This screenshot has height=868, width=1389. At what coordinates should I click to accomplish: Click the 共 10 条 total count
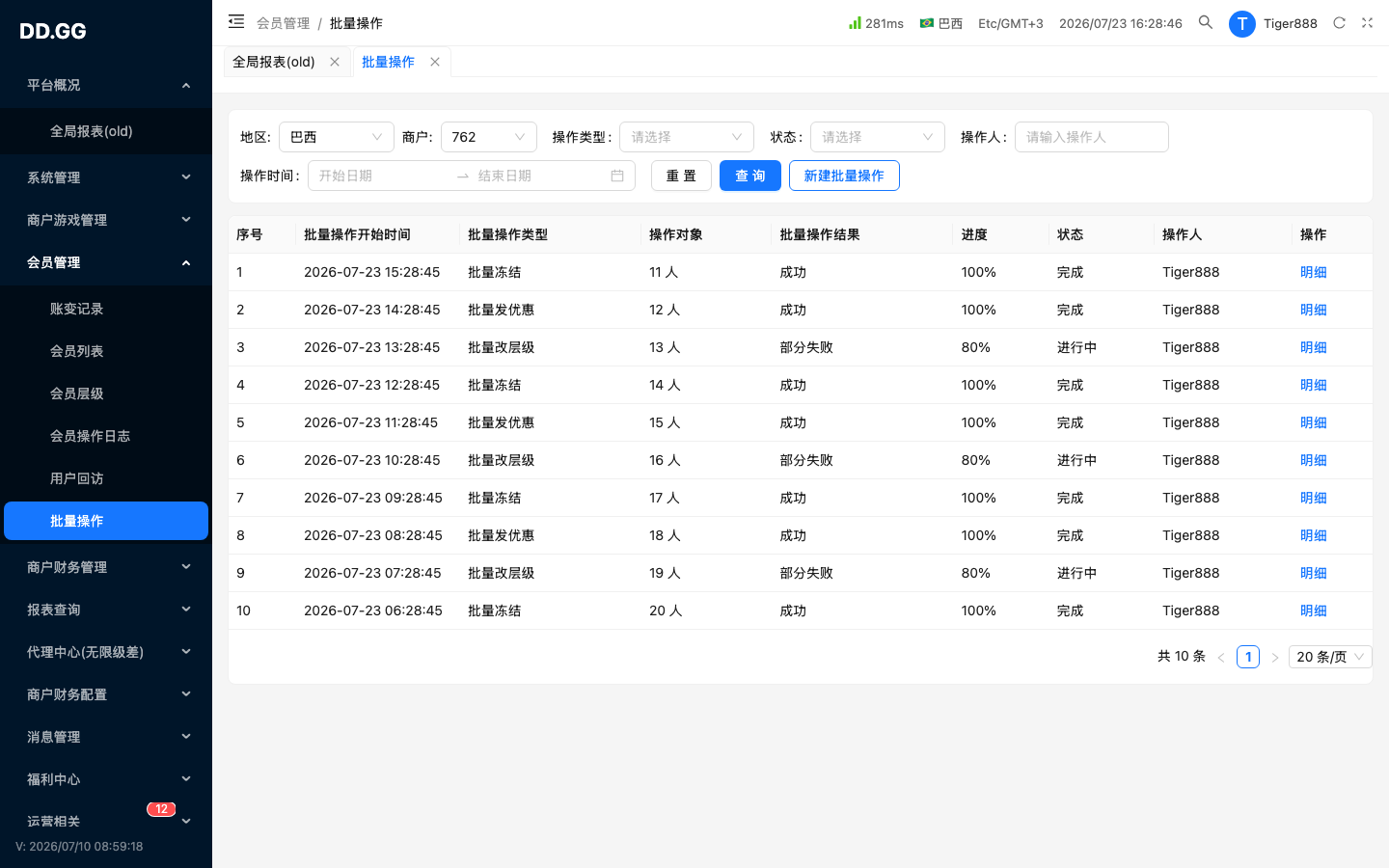click(1182, 656)
